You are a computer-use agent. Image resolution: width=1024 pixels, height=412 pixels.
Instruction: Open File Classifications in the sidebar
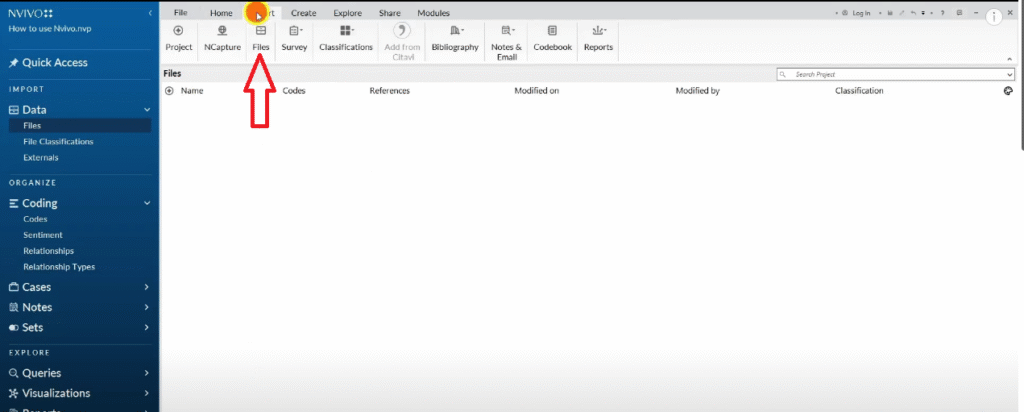[x=58, y=142]
